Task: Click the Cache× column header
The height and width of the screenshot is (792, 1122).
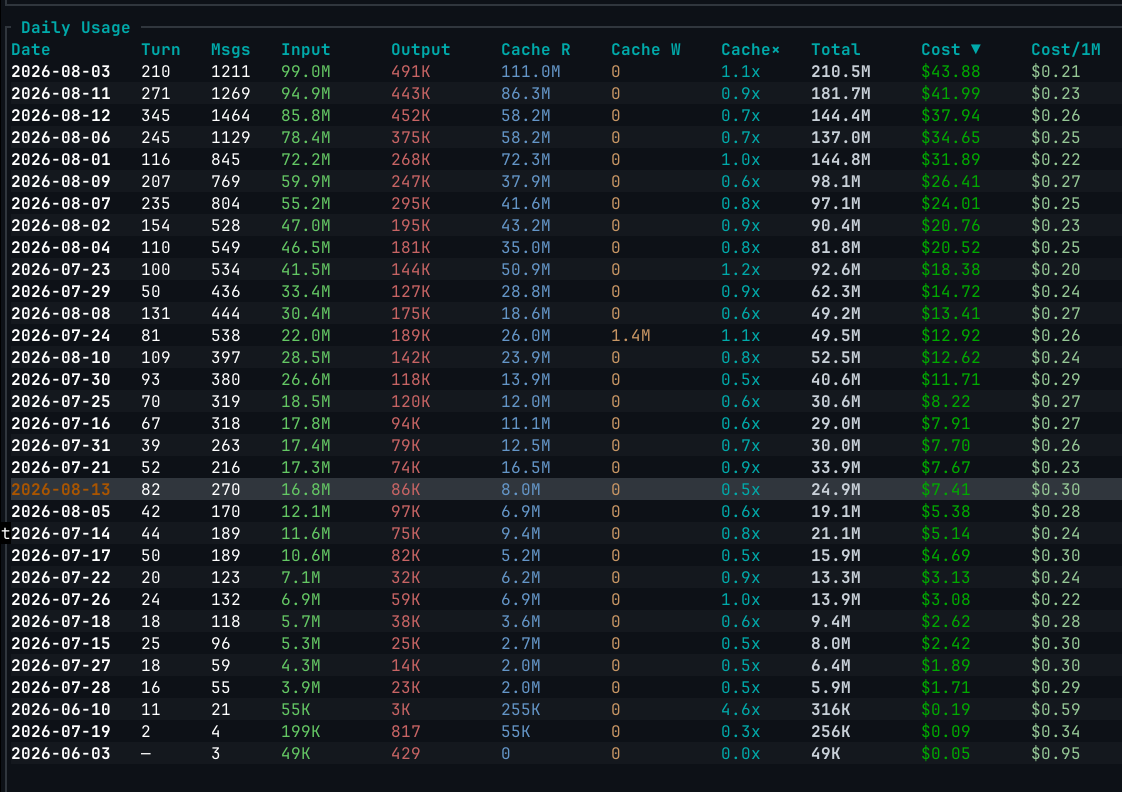Action: (x=751, y=49)
